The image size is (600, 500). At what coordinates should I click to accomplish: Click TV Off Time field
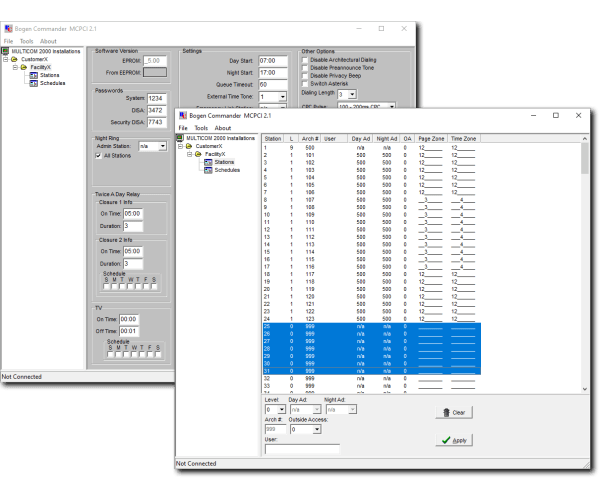[129, 331]
